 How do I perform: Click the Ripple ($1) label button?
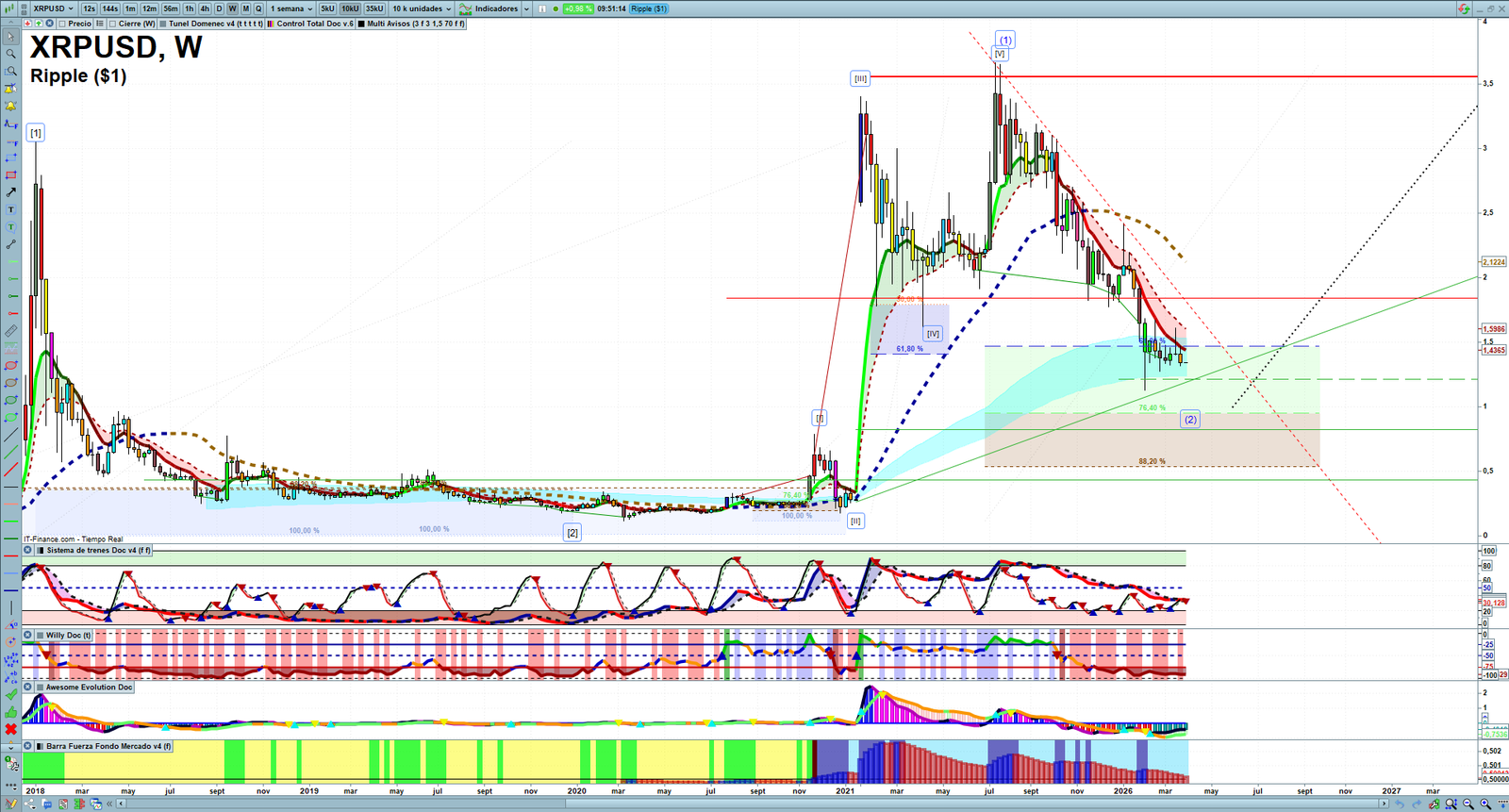point(649,8)
